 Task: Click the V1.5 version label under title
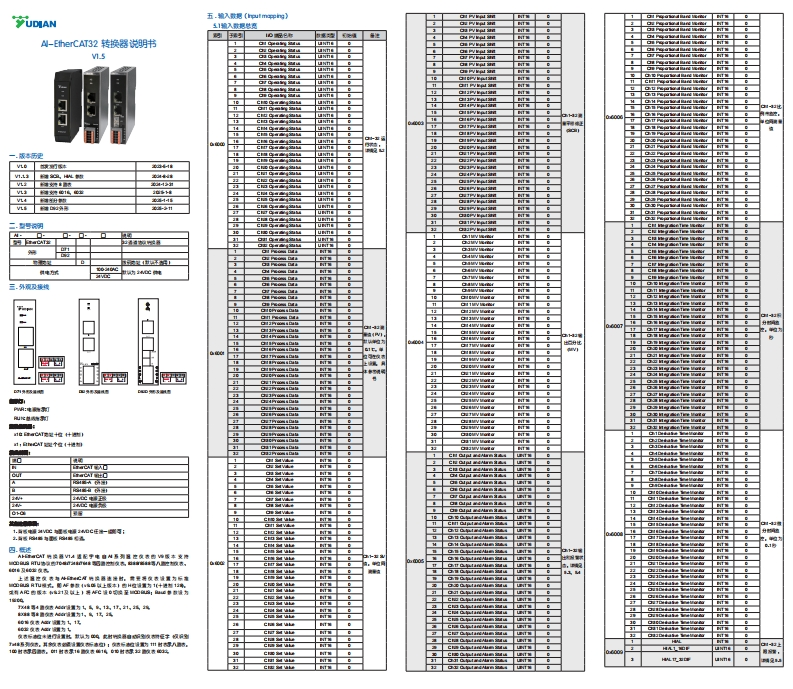(98, 58)
